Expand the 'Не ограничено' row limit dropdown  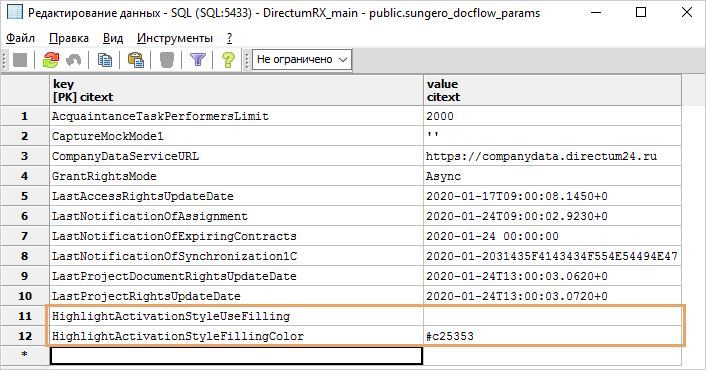click(x=302, y=59)
